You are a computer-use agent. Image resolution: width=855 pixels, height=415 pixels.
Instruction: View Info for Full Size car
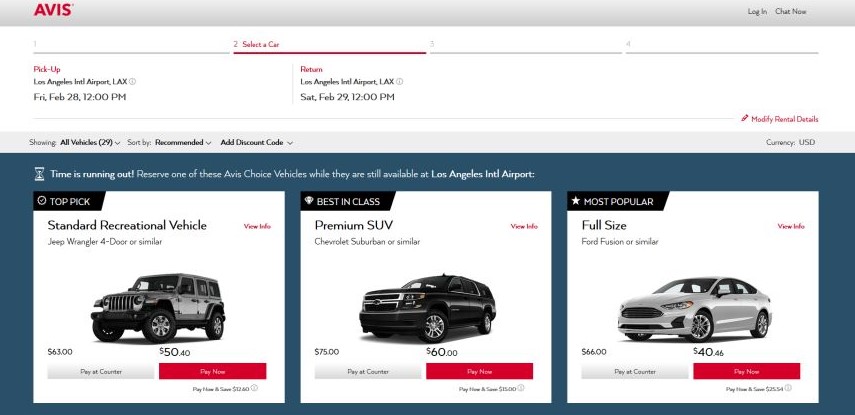(x=791, y=226)
